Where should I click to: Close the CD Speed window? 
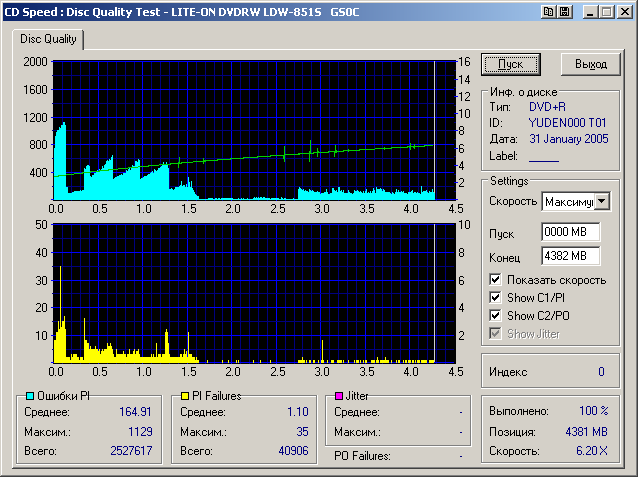[623, 11]
